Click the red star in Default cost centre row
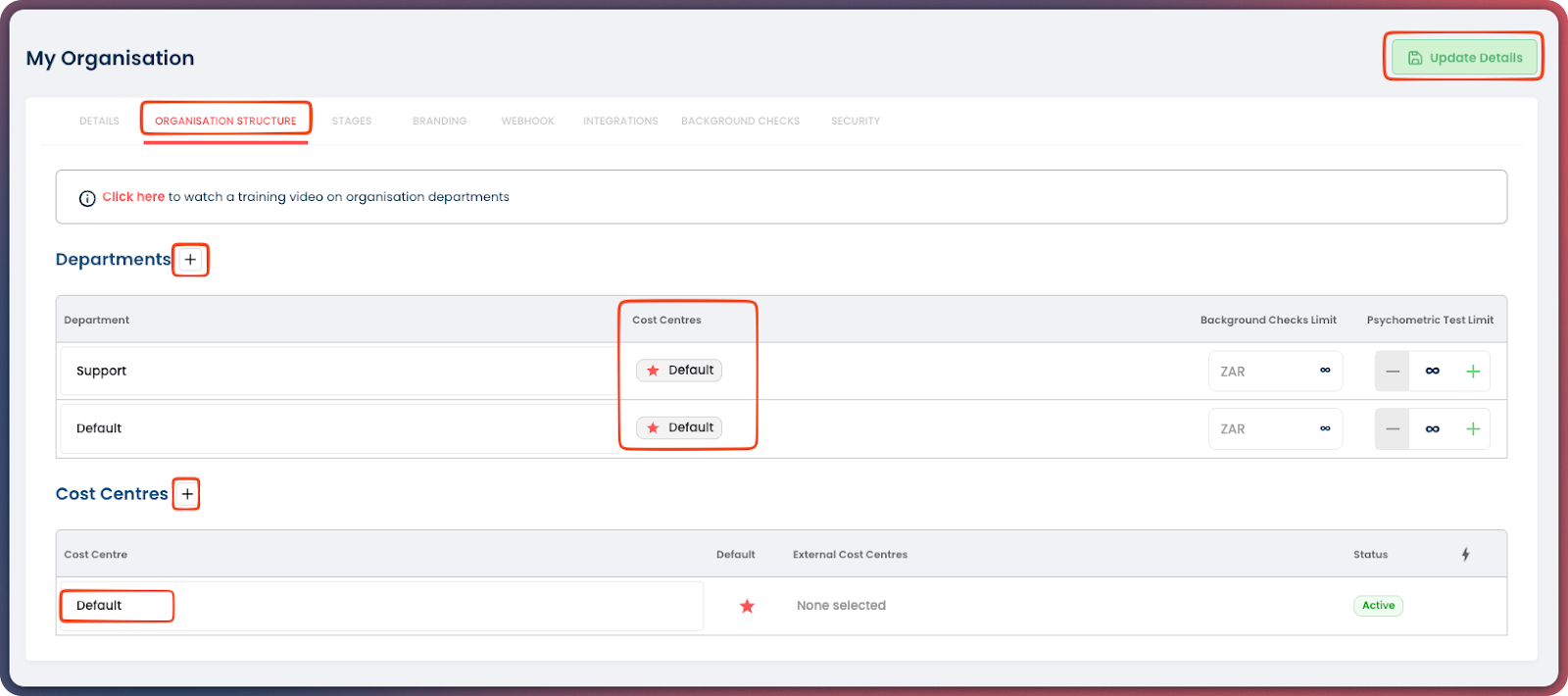The height and width of the screenshot is (696, 1568). pyautogui.click(x=747, y=606)
